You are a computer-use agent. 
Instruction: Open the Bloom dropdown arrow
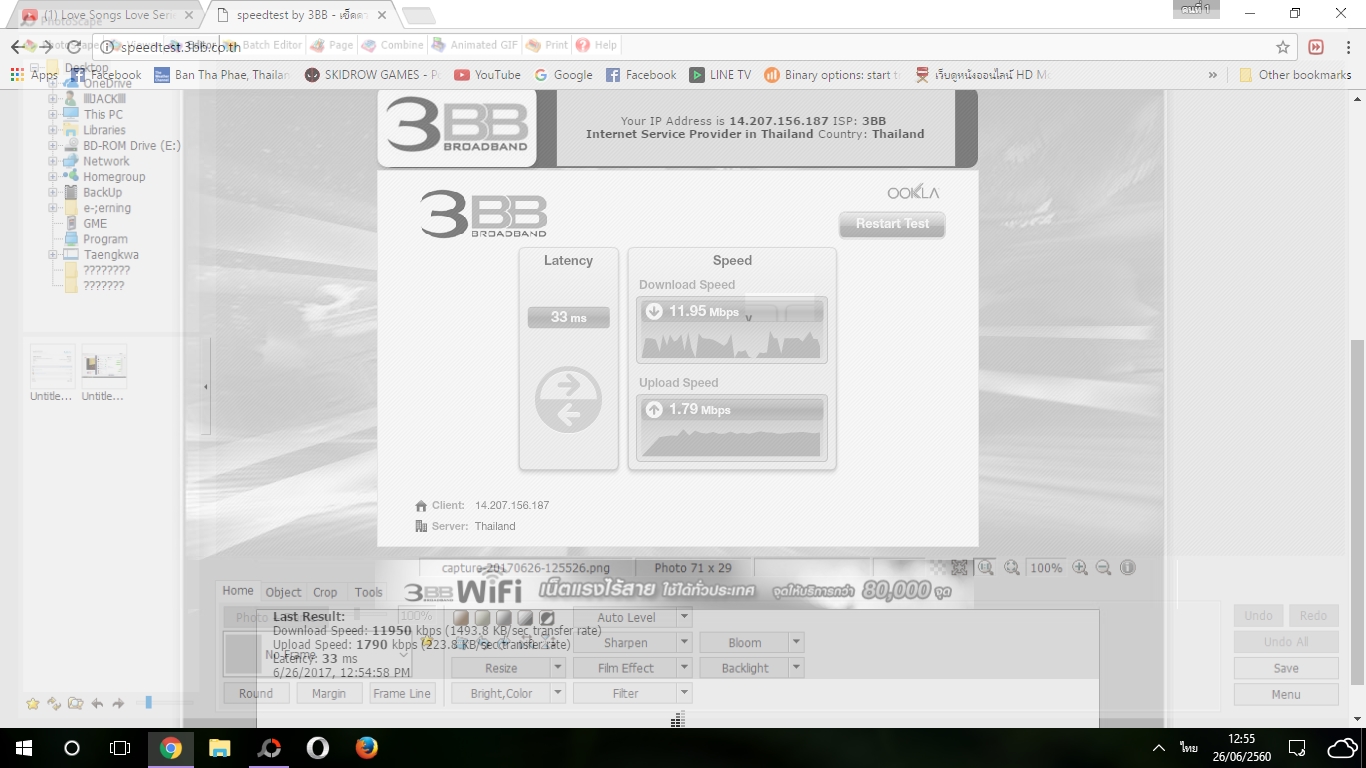click(x=797, y=643)
